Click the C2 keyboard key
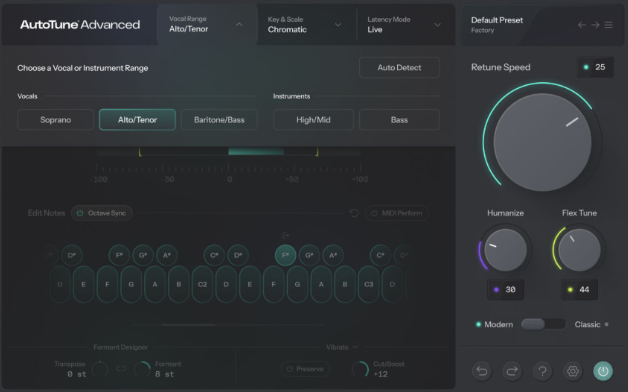The width and height of the screenshot is (628, 392). click(202, 284)
